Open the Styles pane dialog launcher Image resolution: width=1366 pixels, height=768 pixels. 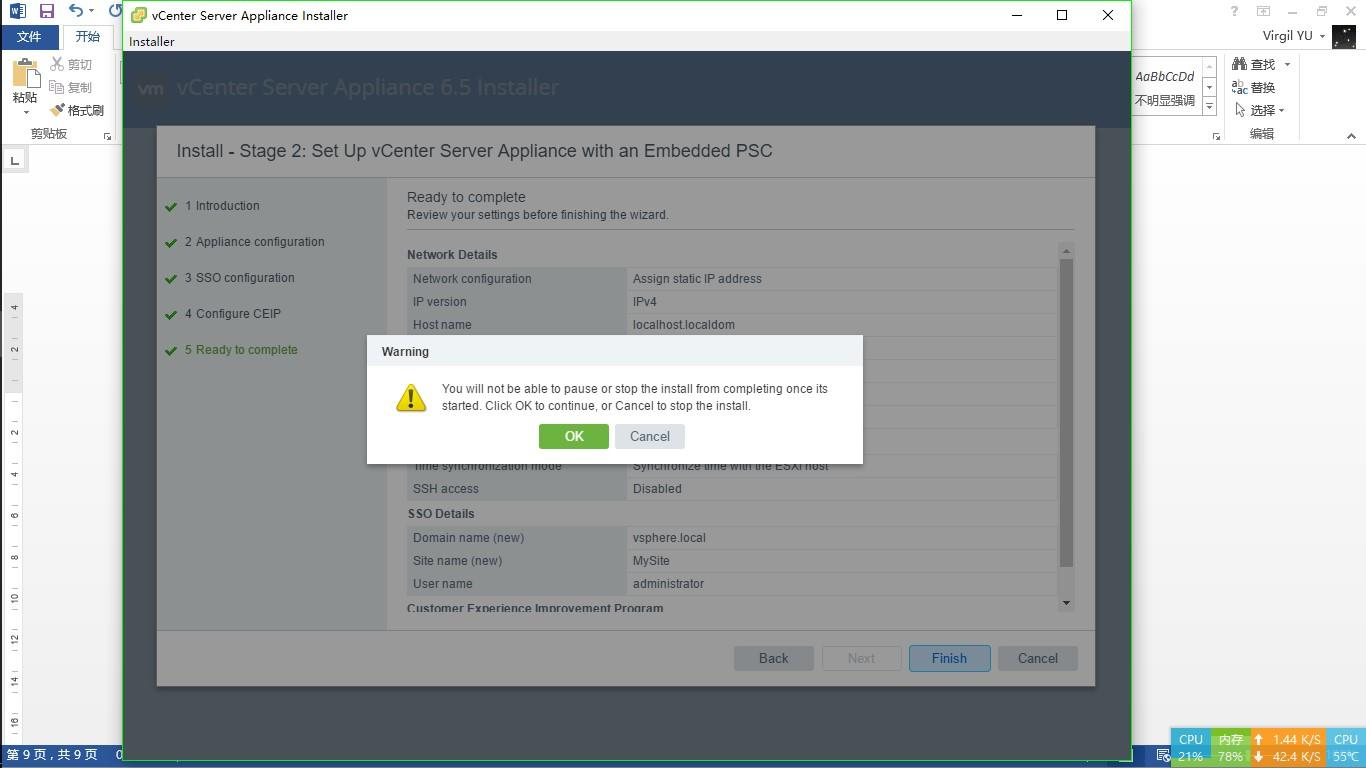click(1216, 136)
